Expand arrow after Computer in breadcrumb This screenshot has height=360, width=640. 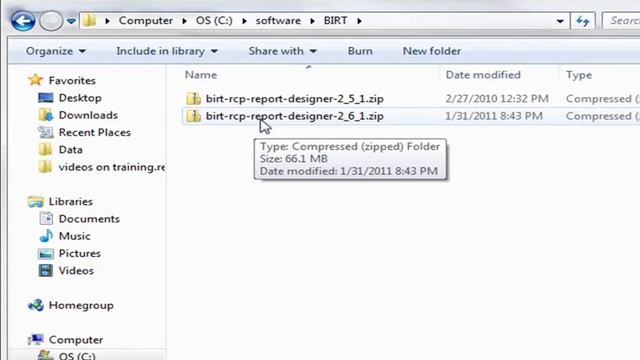coord(184,21)
